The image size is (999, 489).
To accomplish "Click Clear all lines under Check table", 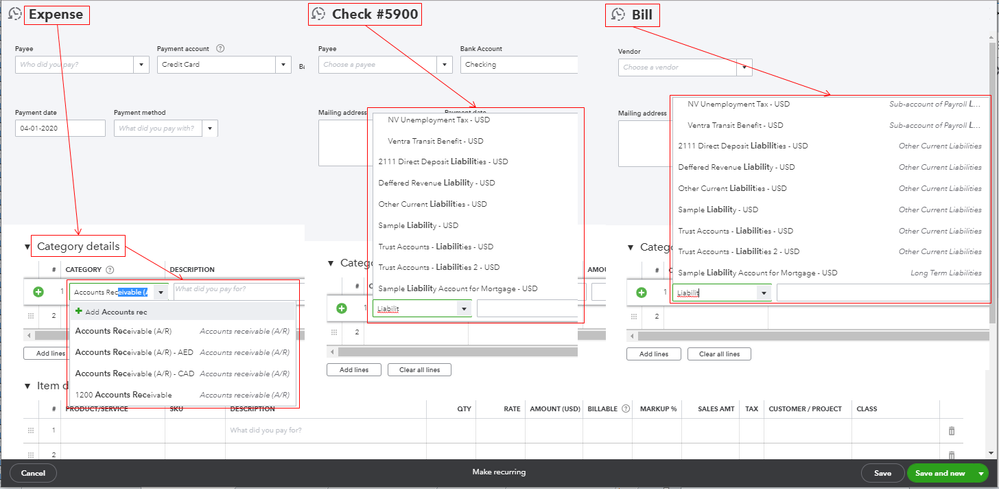I will pyautogui.click(x=419, y=369).
